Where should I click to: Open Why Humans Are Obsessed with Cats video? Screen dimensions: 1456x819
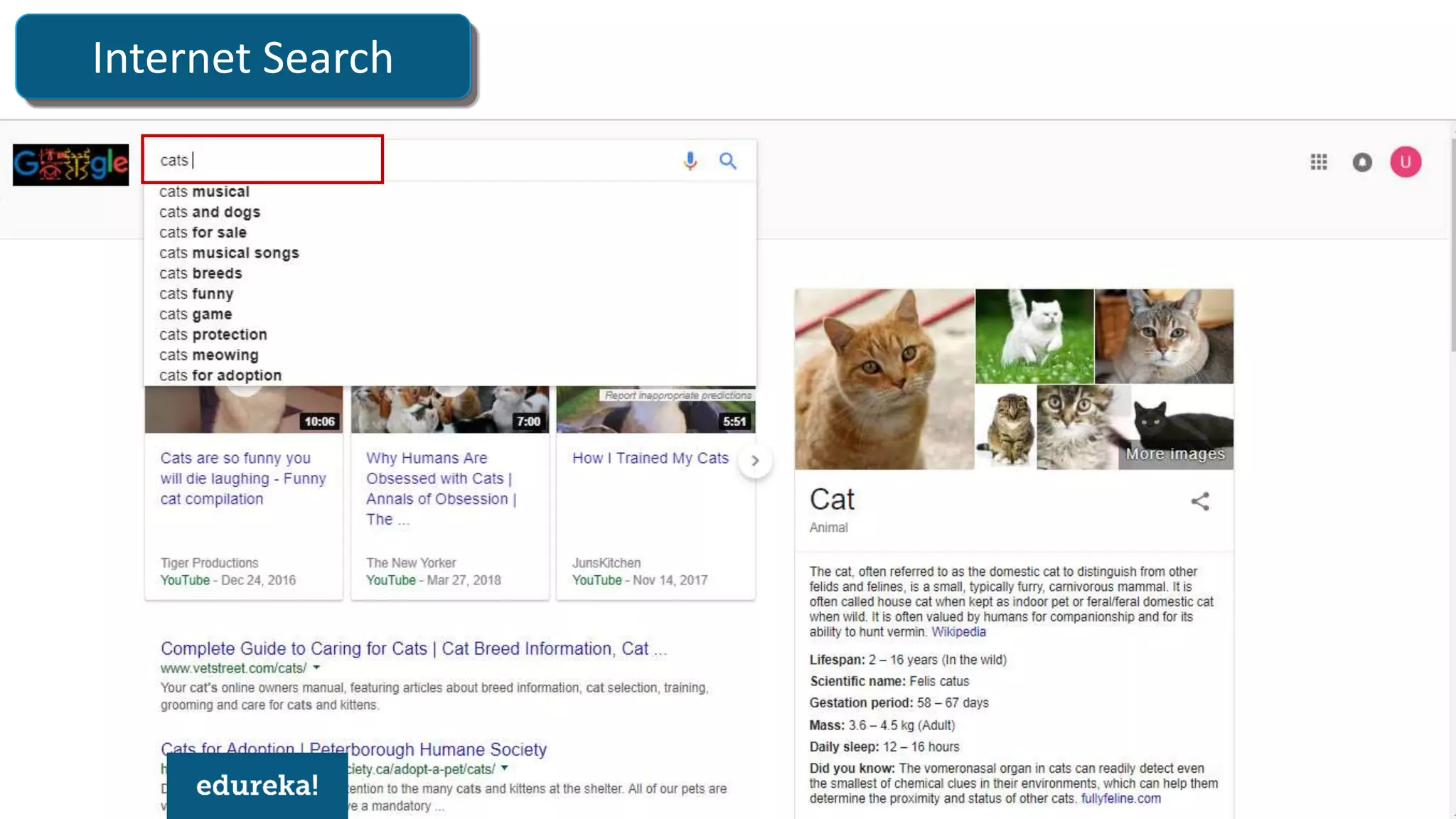(x=441, y=488)
